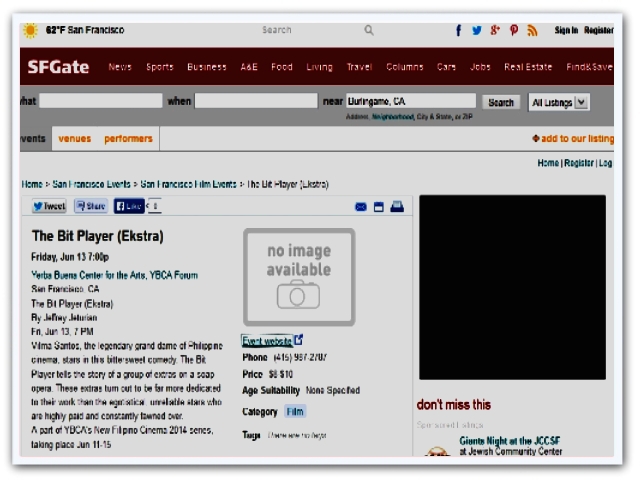Open the Pinterest icon in header
The width and height of the screenshot is (640, 480).
[514, 31]
